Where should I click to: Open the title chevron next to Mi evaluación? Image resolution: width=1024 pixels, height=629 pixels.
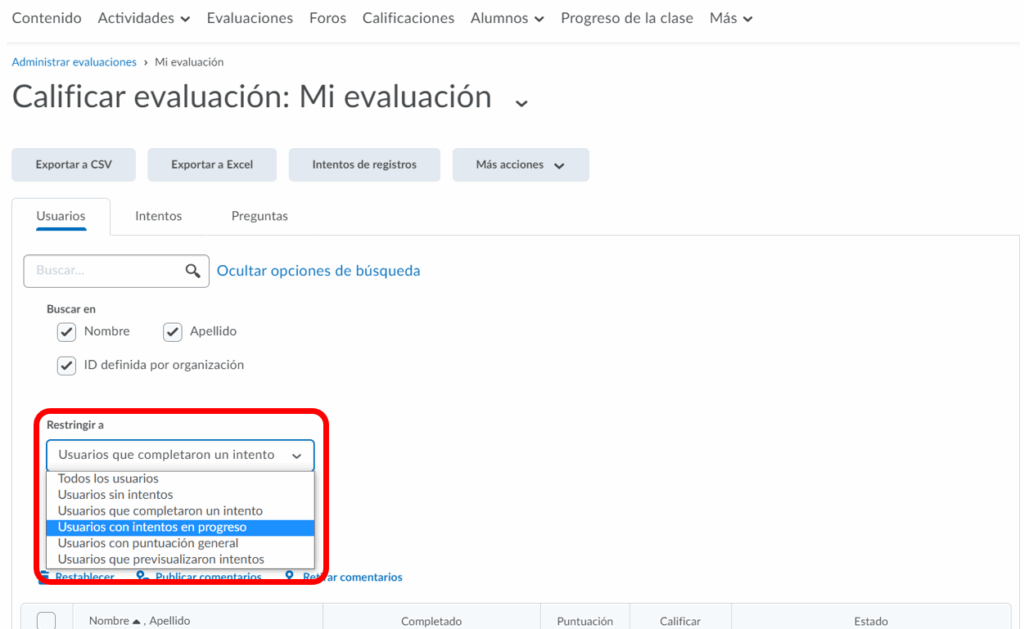[x=520, y=102]
